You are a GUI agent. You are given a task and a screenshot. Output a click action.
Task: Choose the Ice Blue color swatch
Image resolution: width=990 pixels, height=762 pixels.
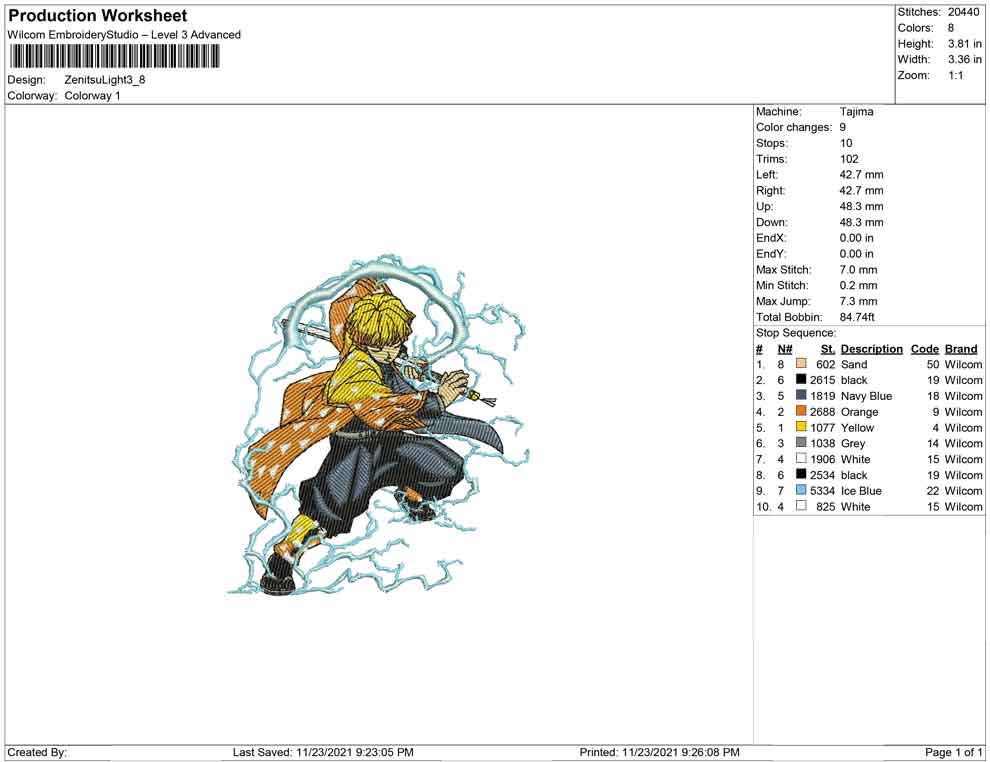click(x=801, y=491)
